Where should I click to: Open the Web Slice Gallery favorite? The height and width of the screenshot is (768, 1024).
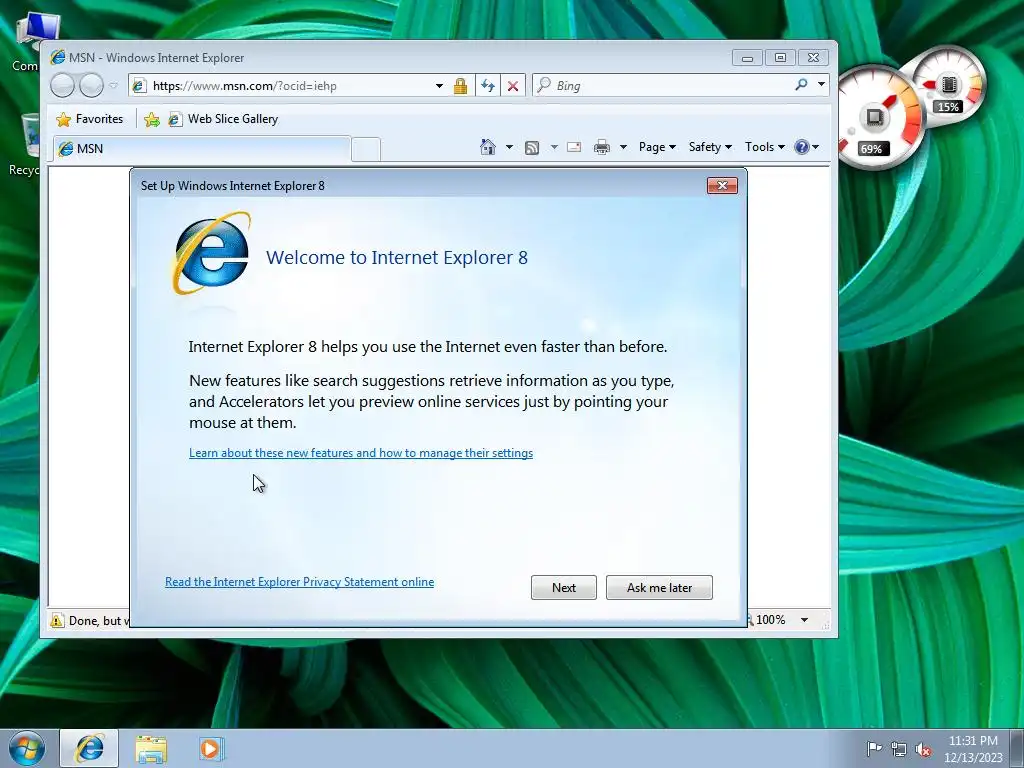point(223,119)
